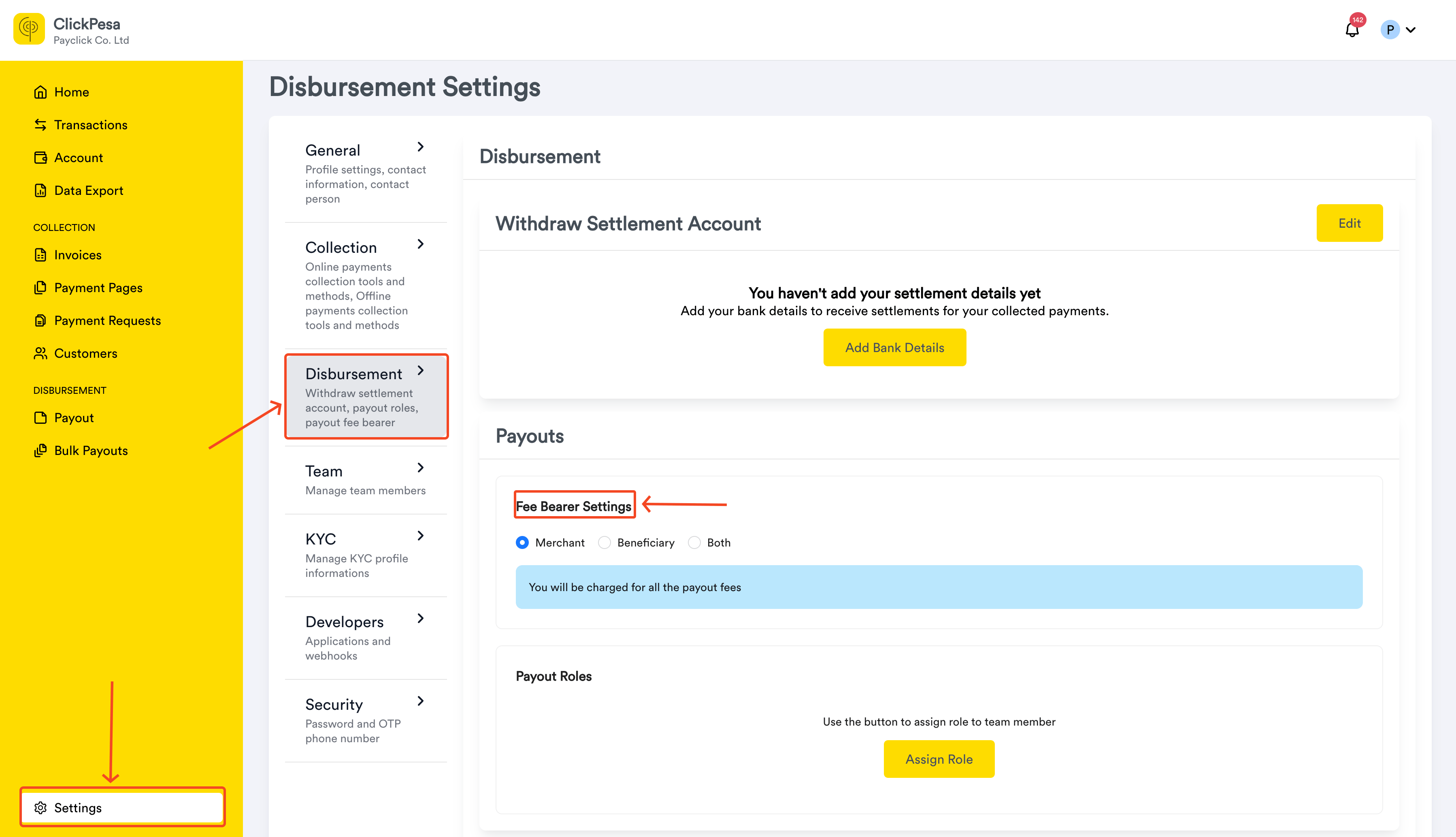Click the Invoices document icon

click(x=40, y=255)
